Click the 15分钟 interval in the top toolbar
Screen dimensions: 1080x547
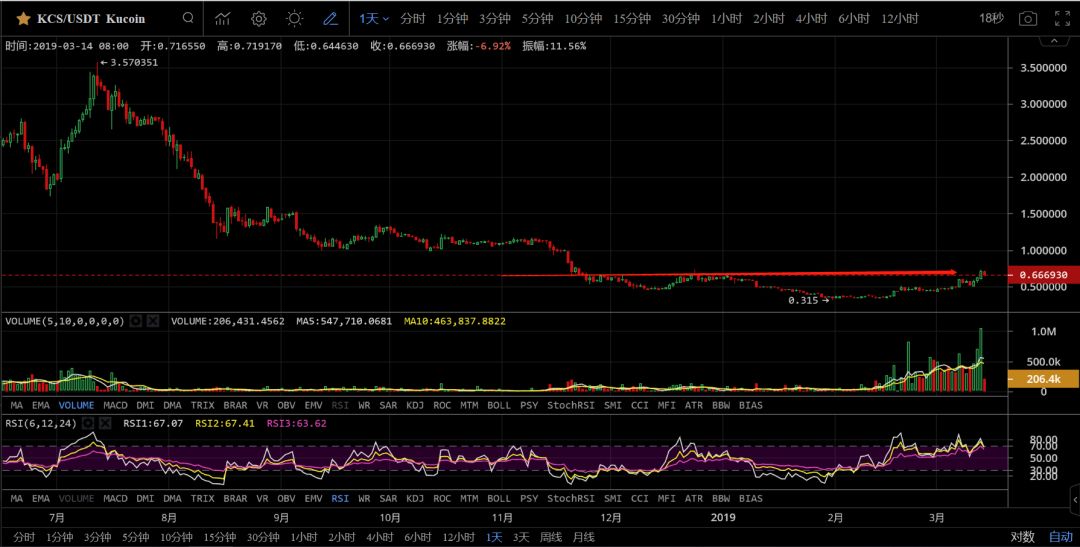pyautogui.click(x=632, y=19)
